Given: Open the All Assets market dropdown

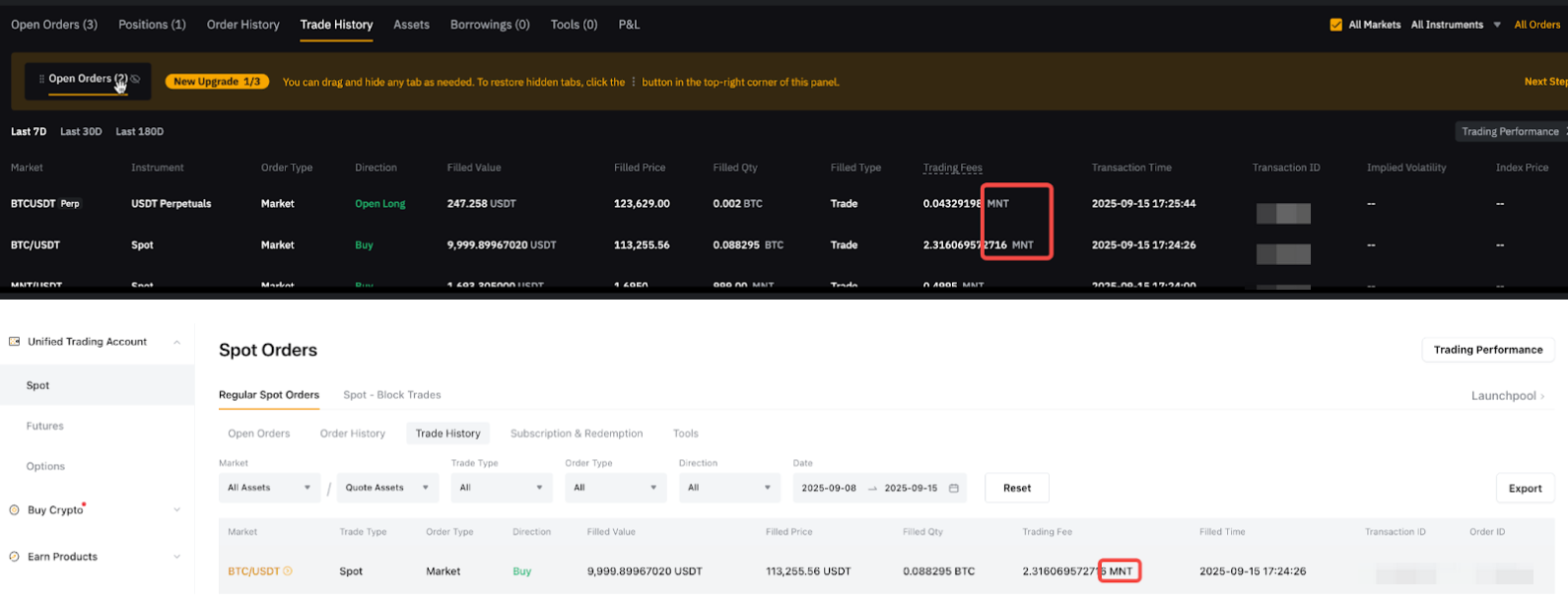Looking at the screenshot, I should click(269, 488).
